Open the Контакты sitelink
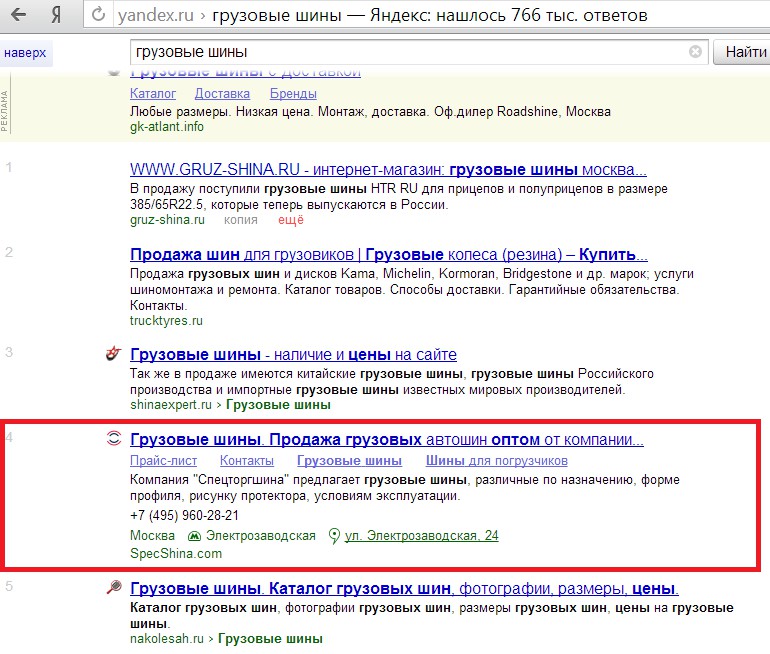Viewport: 770px width, 654px height. pyautogui.click(x=247, y=461)
